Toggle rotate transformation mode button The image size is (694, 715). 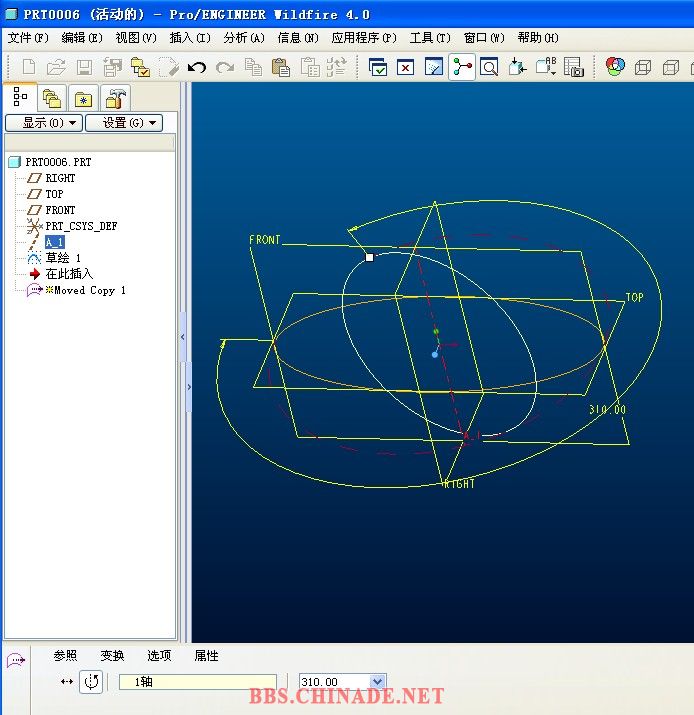[91, 681]
